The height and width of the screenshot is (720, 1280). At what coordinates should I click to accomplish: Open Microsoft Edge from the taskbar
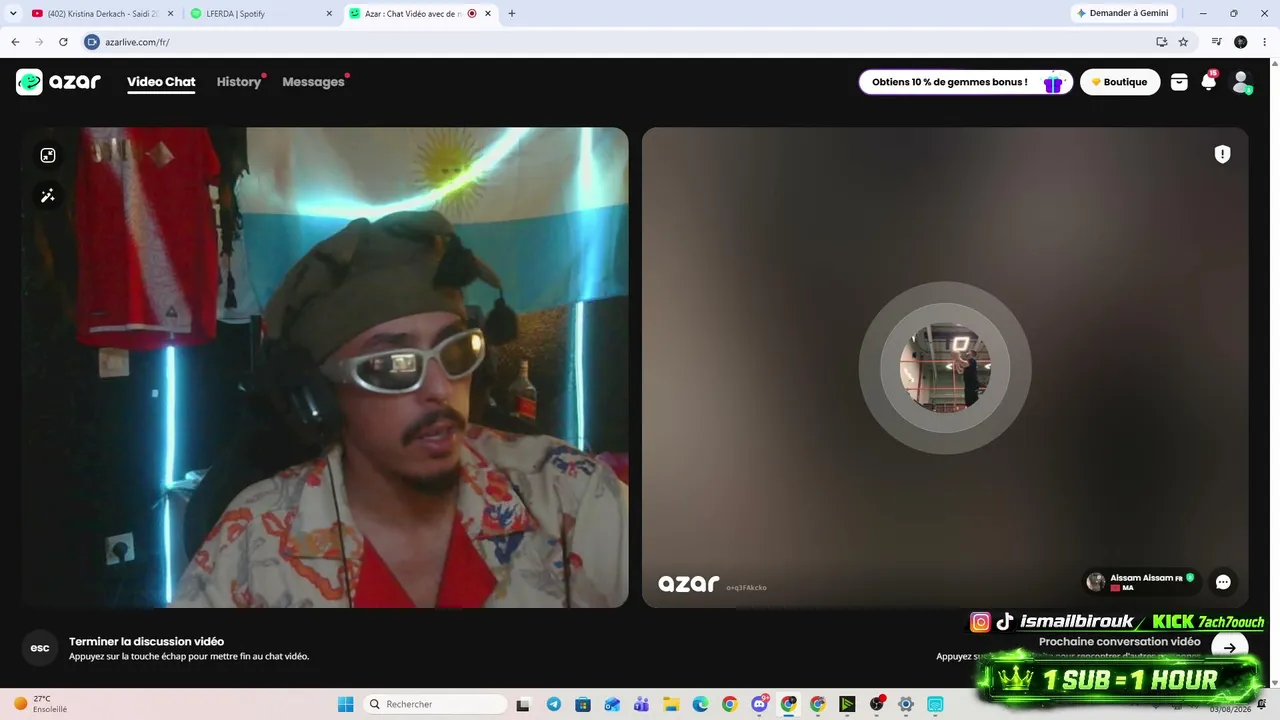(700, 704)
